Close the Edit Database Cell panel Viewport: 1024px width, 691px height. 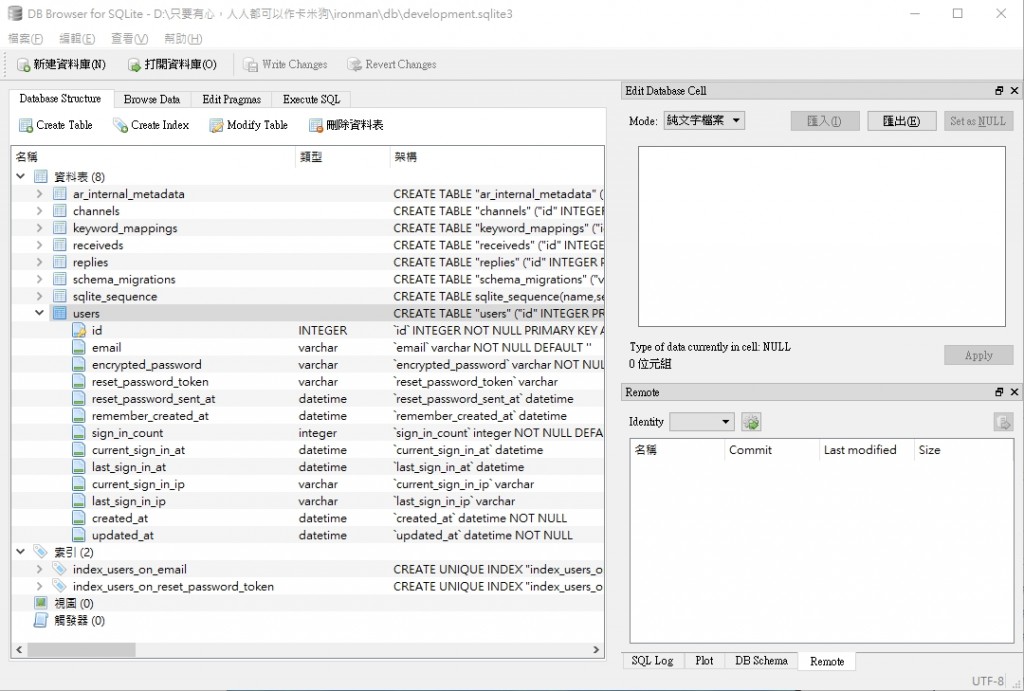1014,91
